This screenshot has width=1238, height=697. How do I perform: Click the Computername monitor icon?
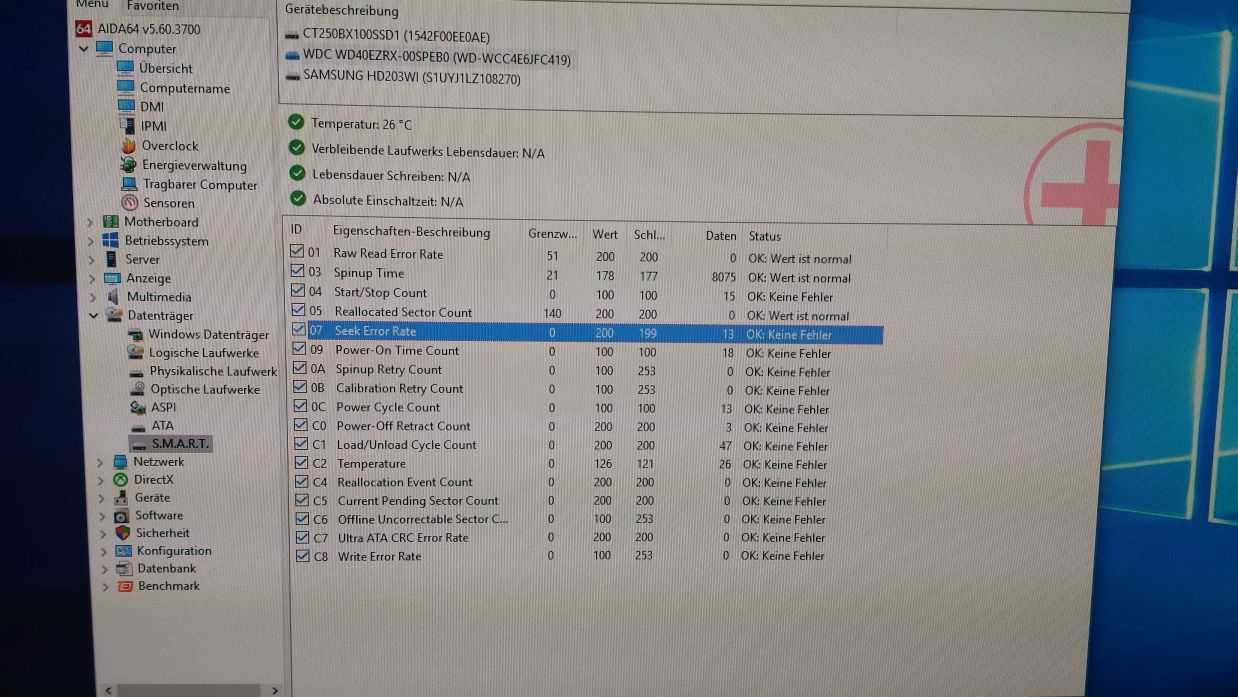pyautogui.click(x=126, y=87)
